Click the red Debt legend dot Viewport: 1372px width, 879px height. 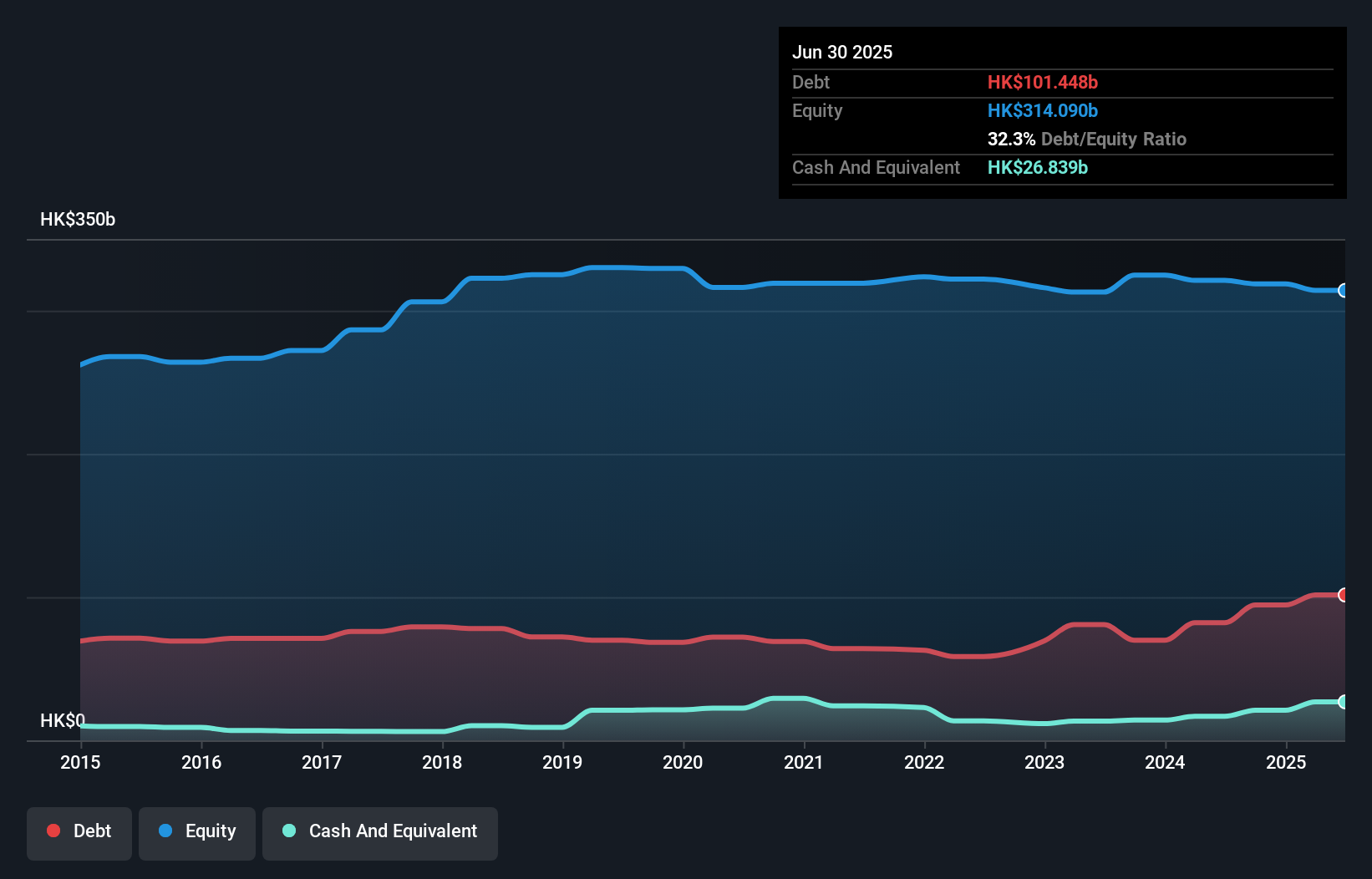[53, 831]
